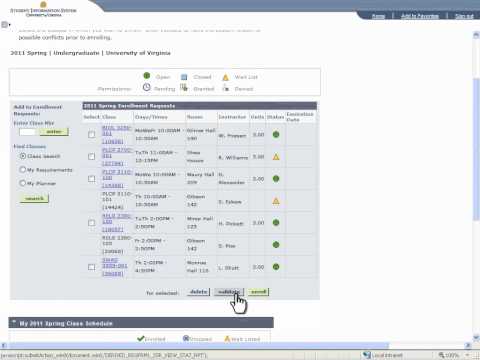Screen dimensions: 480x360
Task: Click open status icon in Monroe Hall row
Action: coord(276,267)
